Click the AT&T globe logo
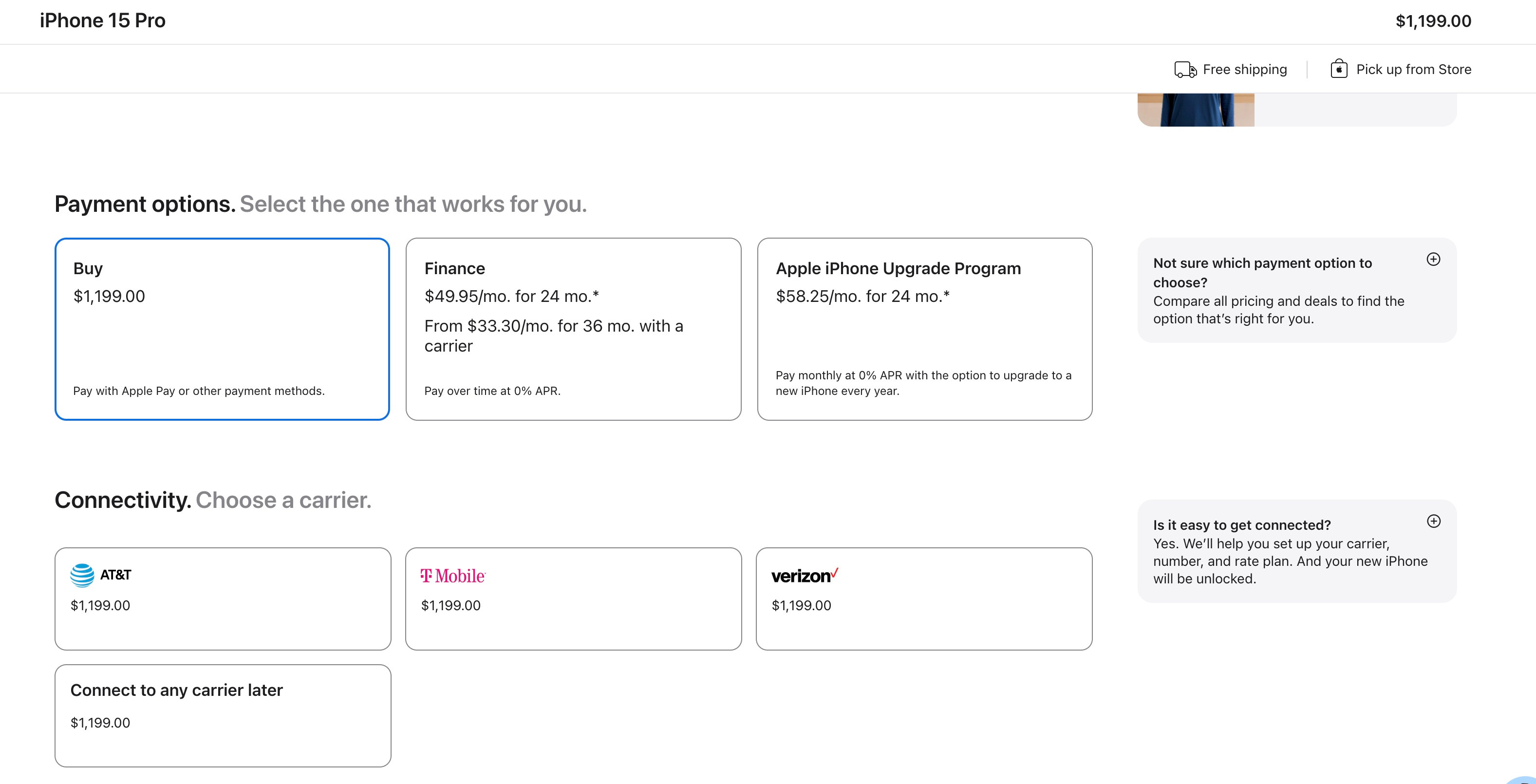This screenshot has height=784, width=1536. pos(82,575)
